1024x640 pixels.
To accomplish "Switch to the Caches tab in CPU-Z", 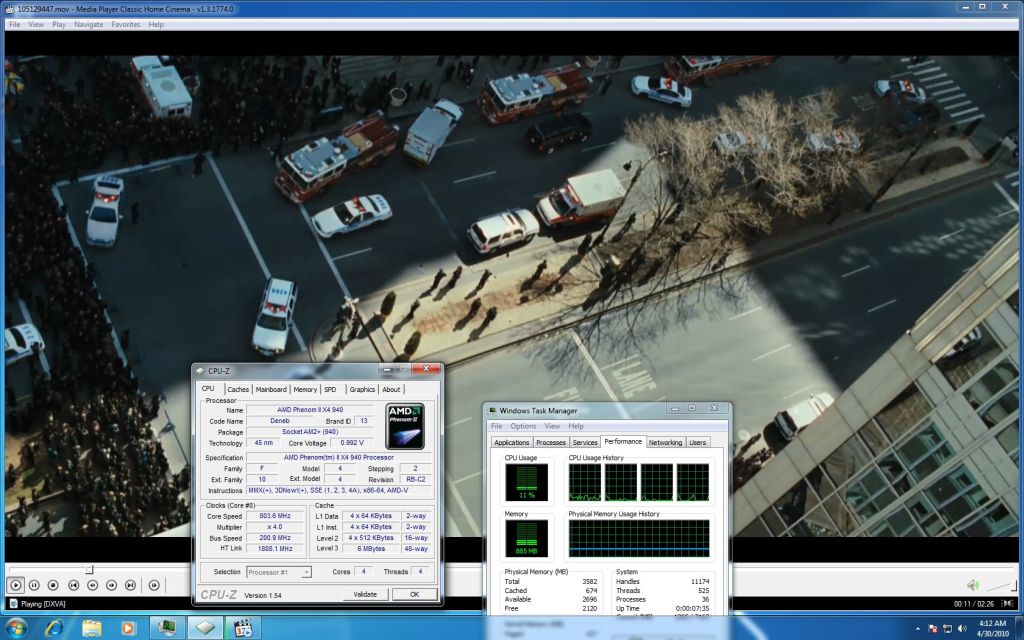I will [x=238, y=389].
